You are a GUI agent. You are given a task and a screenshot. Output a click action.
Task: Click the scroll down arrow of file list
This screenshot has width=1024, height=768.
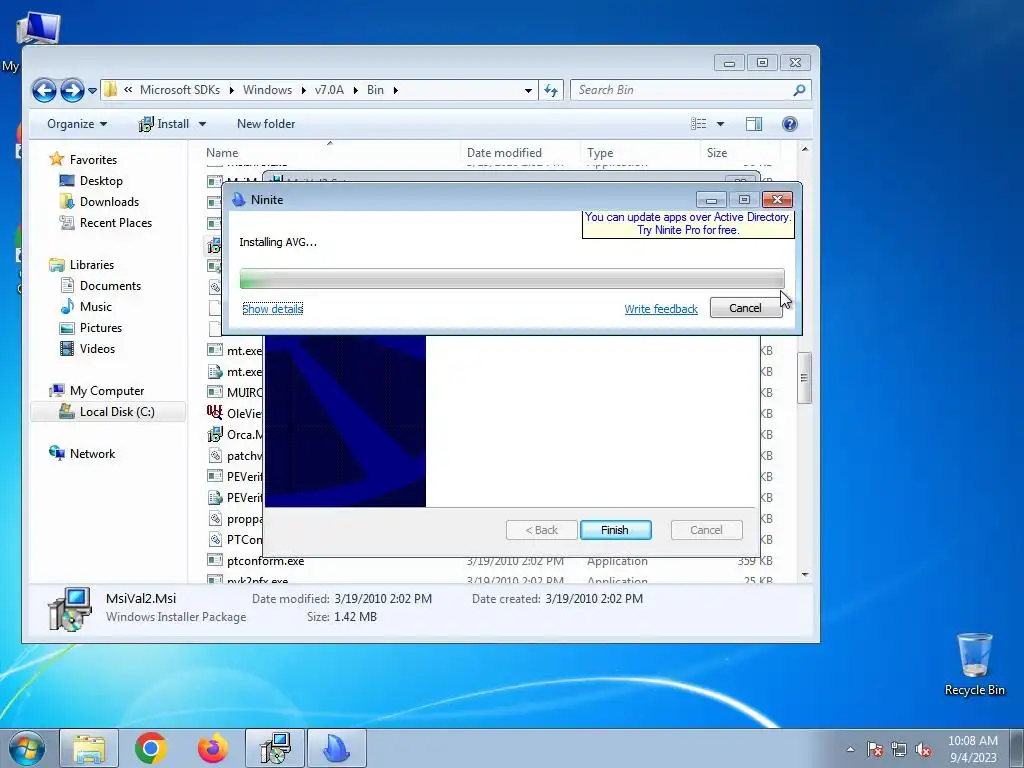pyautogui.click(x=805, y=575)
